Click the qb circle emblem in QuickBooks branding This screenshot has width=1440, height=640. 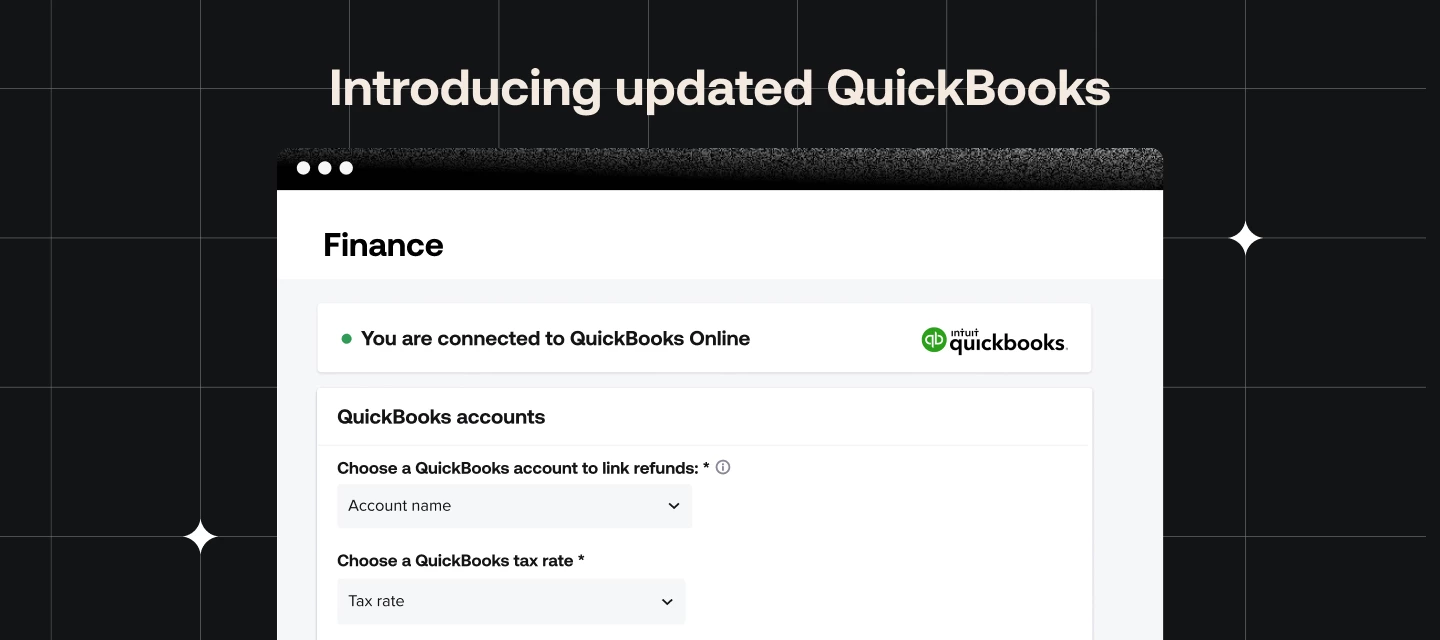tap(934, 340)
